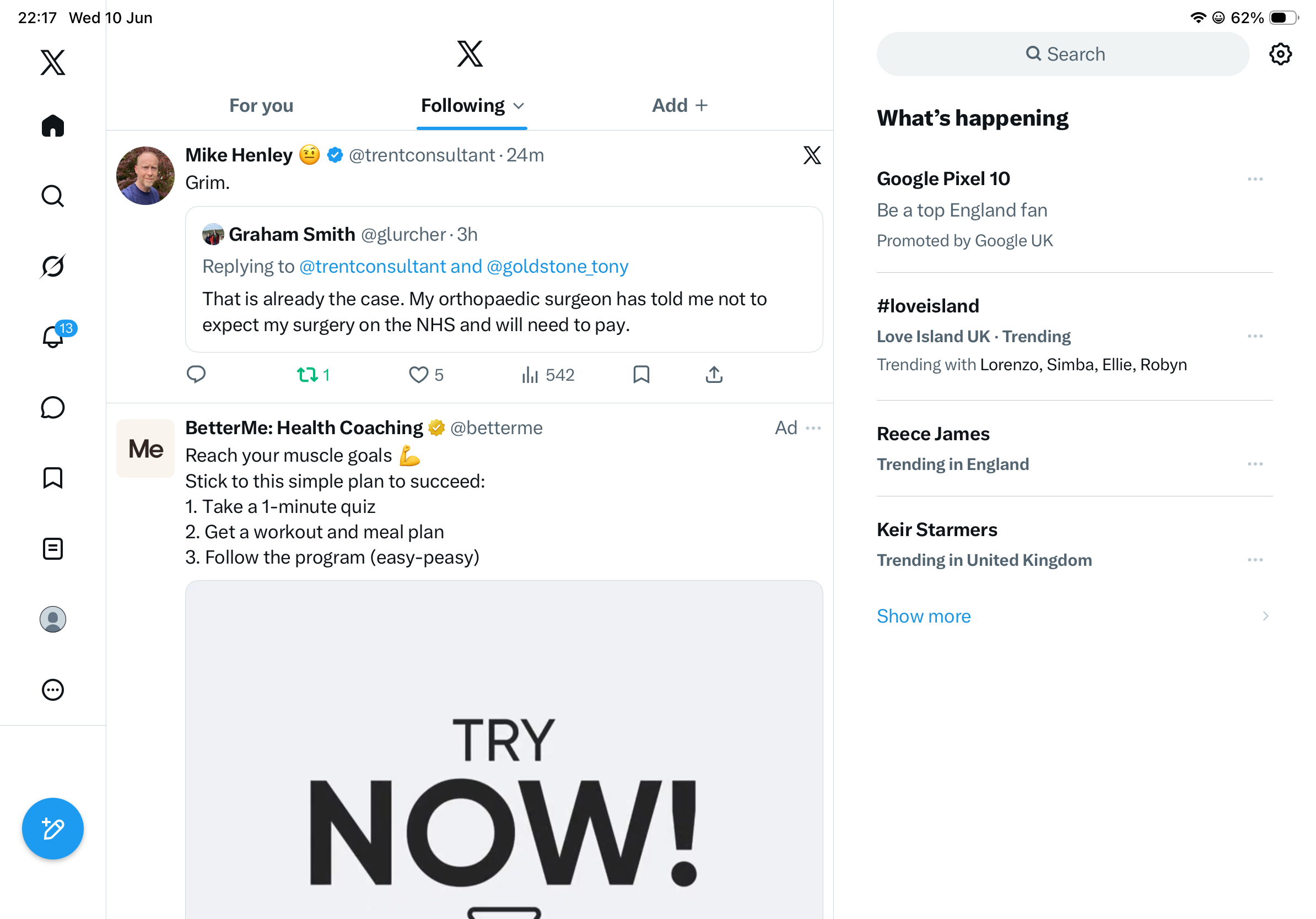The image size is (1316, 919).
Task: Open the Grok icon in sidebar
Action: pos(53,266)
